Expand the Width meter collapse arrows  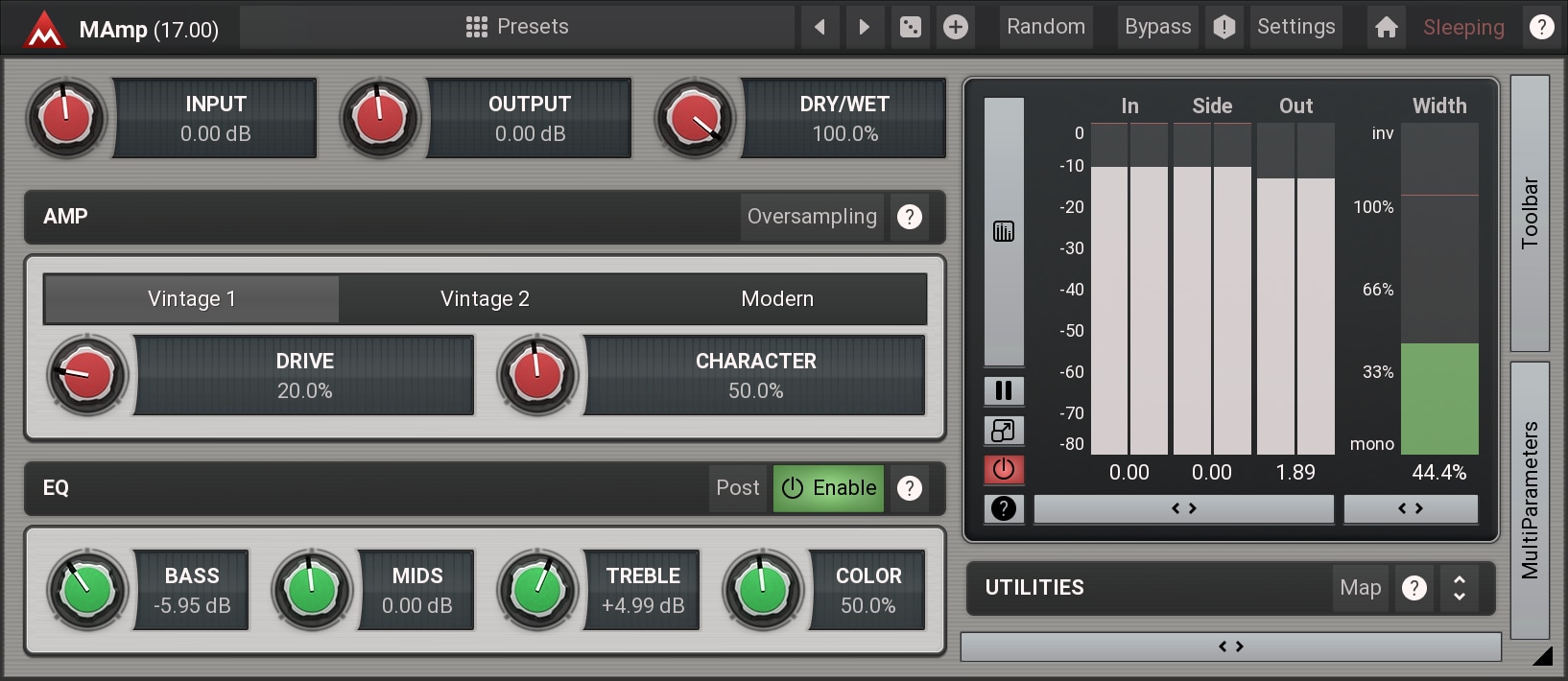point(1410,509)
